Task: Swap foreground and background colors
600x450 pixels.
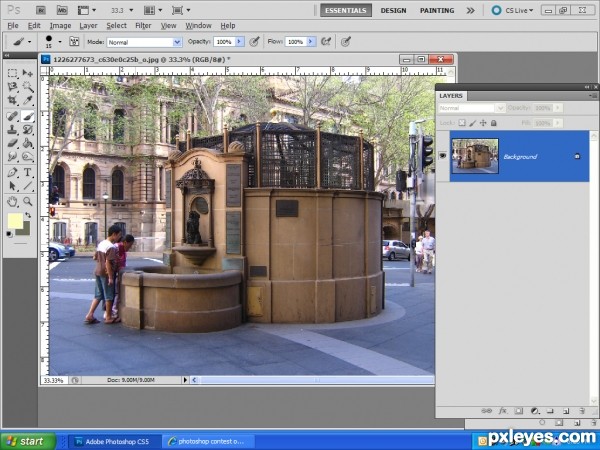Action: coord(28,215)
